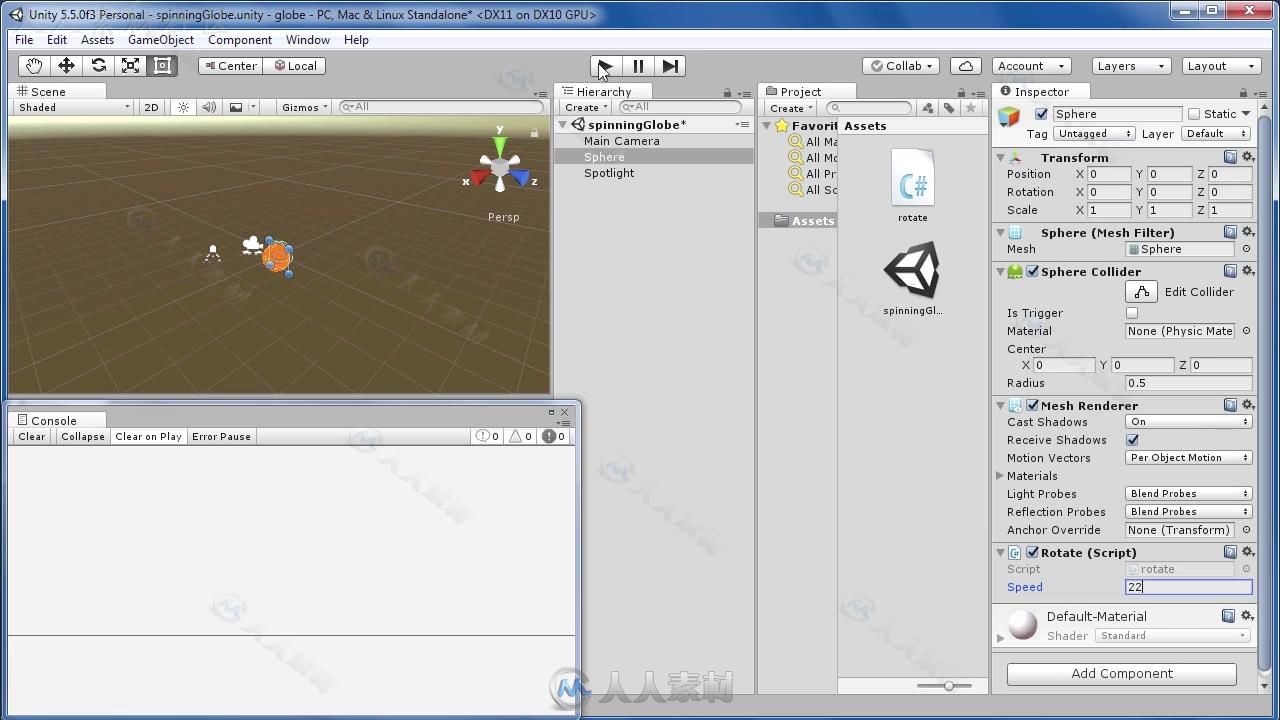Open the GameObject menu
This screenshot has width=1280, height=720.
click(161, 40)
